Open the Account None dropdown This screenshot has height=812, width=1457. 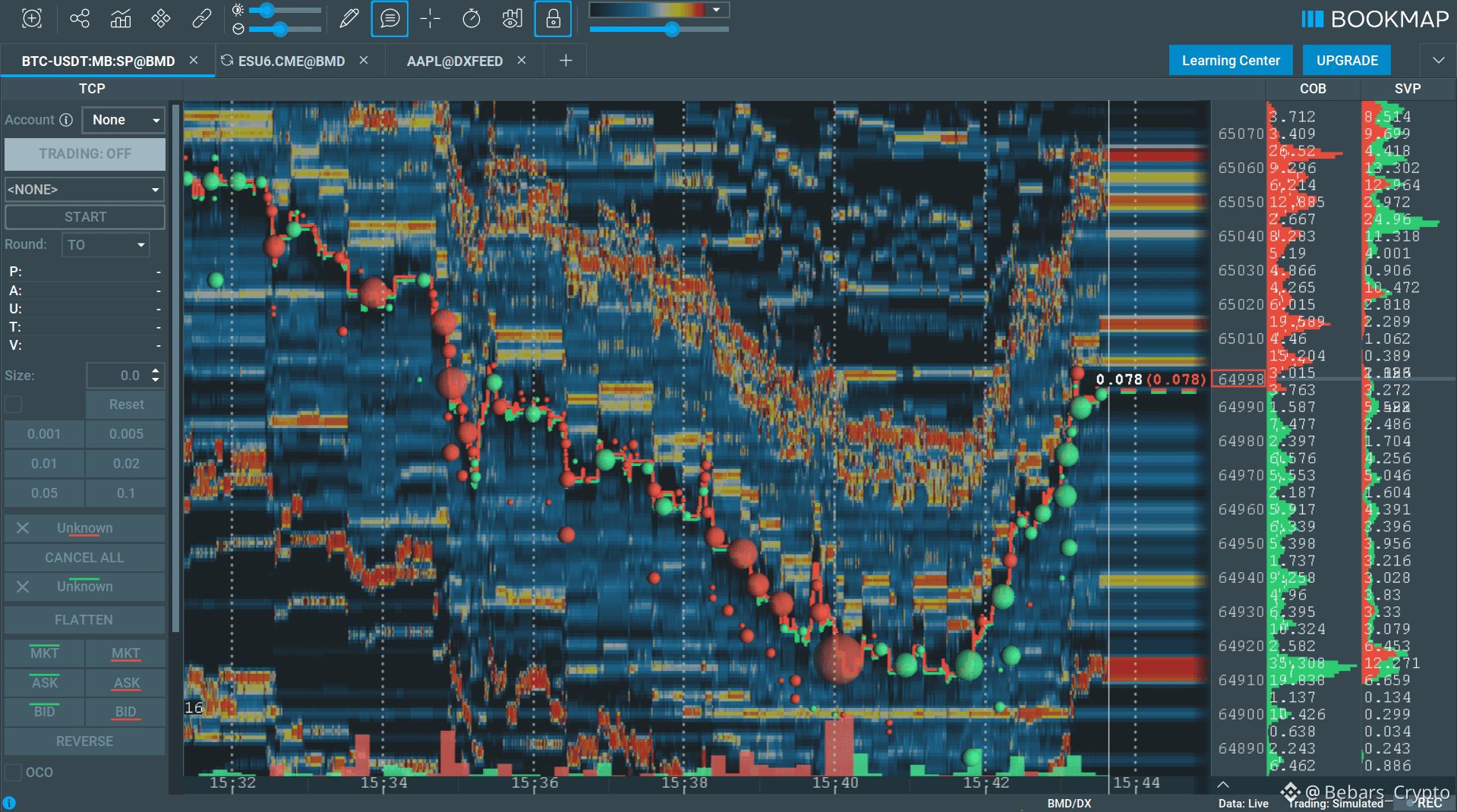coord(124,120)
